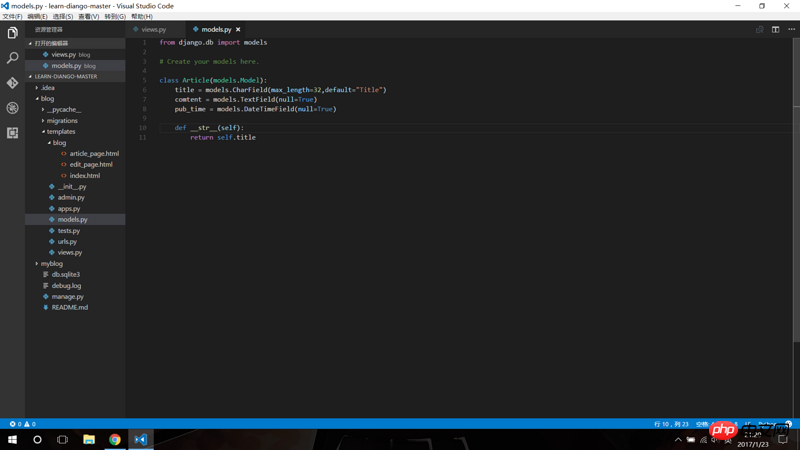The image size is (800, 450).
Task: Open the 查看(V) menu
Action: click(89, 16)
